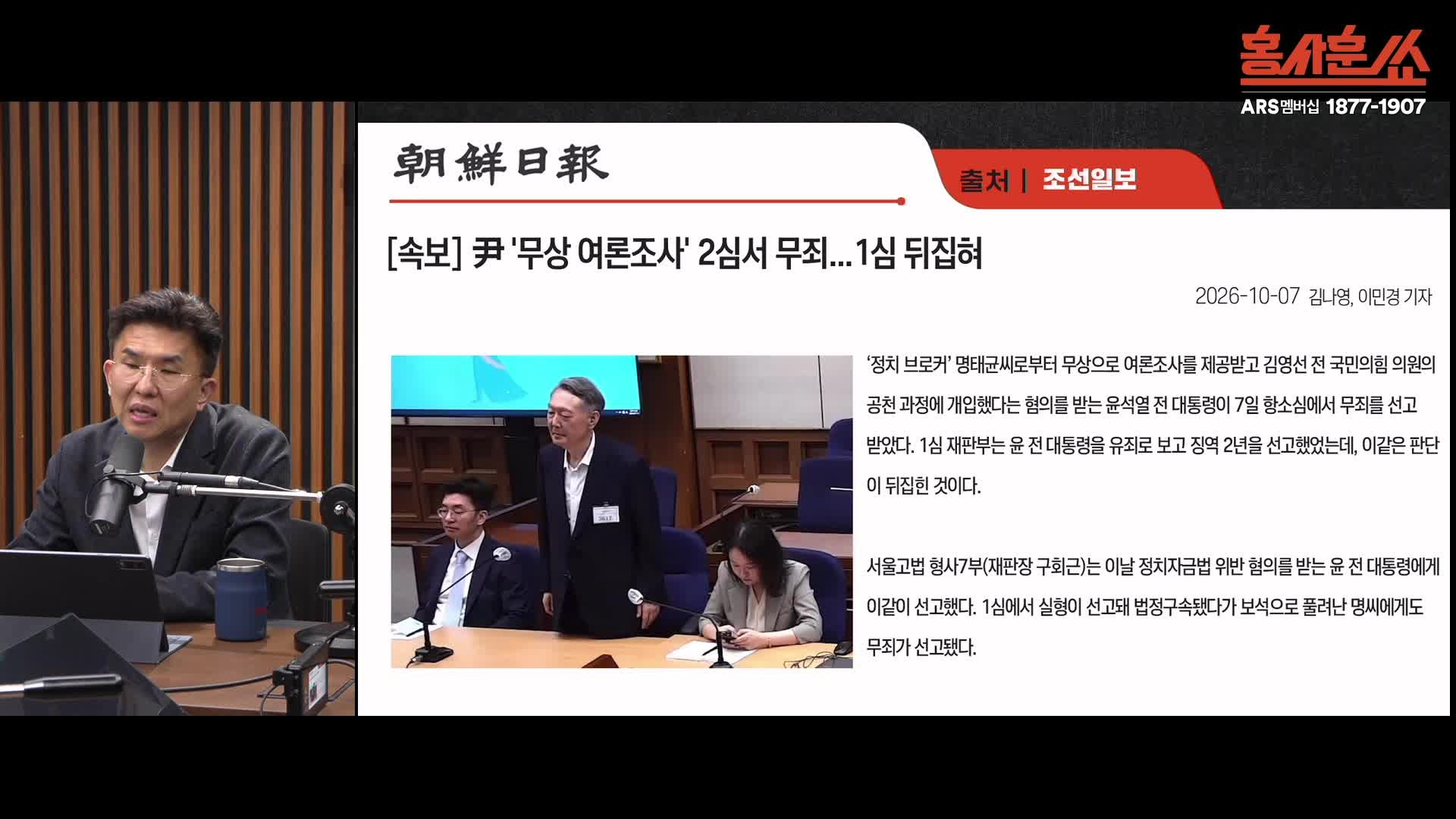Click the 朝鮮日報 masthead logo
Viewport: 1456px width, 819px height.
click(x=501, y=163)
